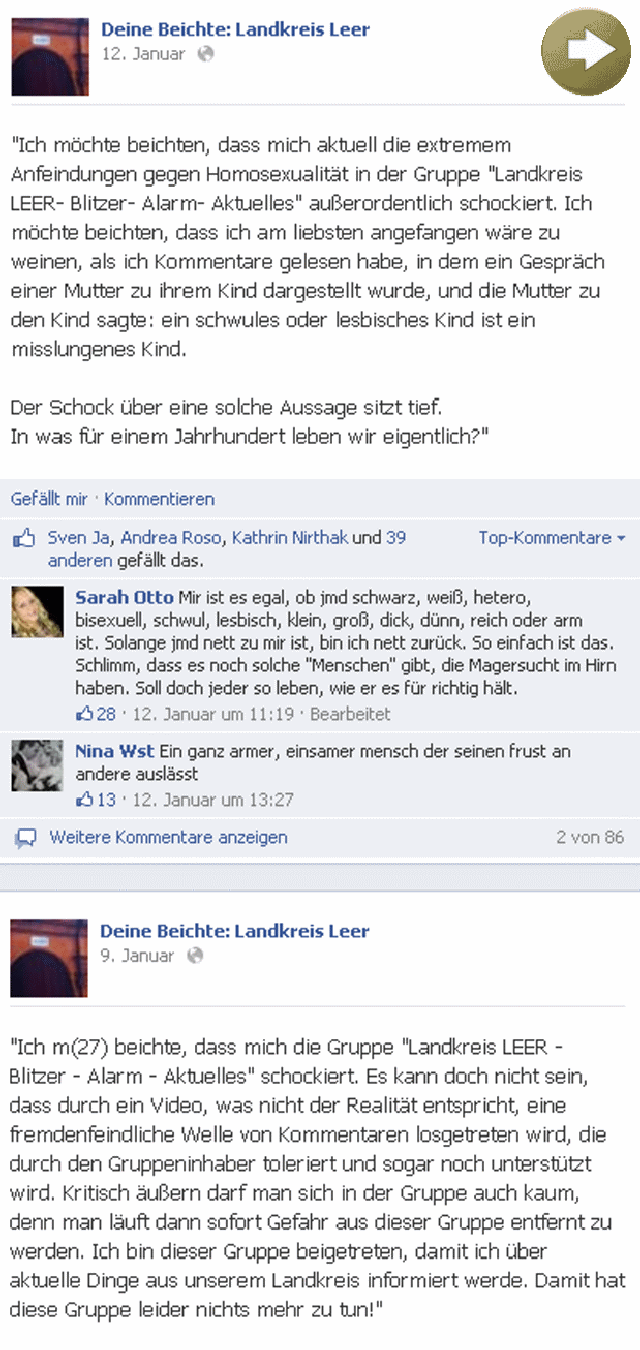Click the globe privacy icon next to 9. Januar

[x=195, y=955]
